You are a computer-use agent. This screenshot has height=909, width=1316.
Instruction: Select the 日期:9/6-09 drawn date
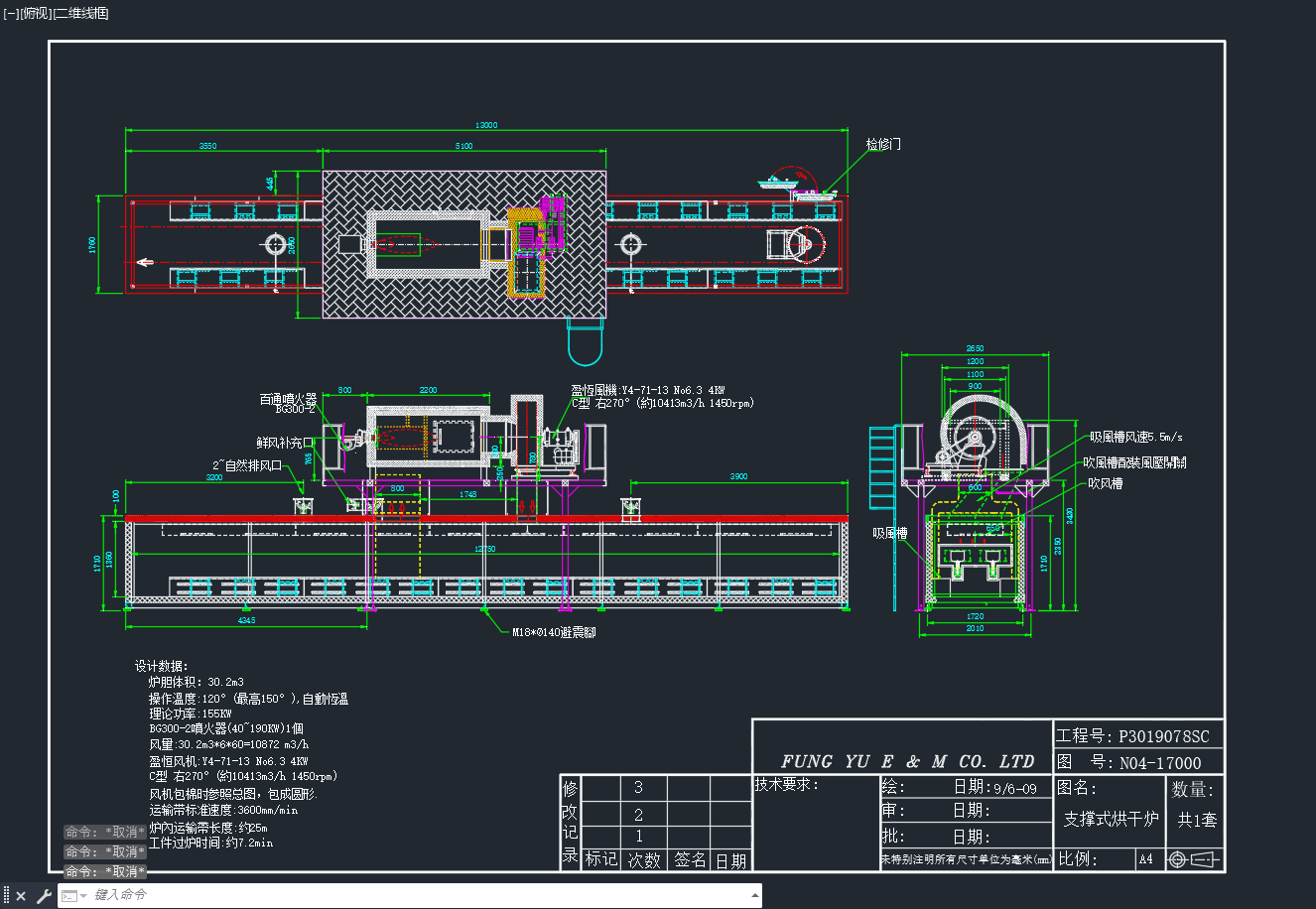tap(995, 787)
